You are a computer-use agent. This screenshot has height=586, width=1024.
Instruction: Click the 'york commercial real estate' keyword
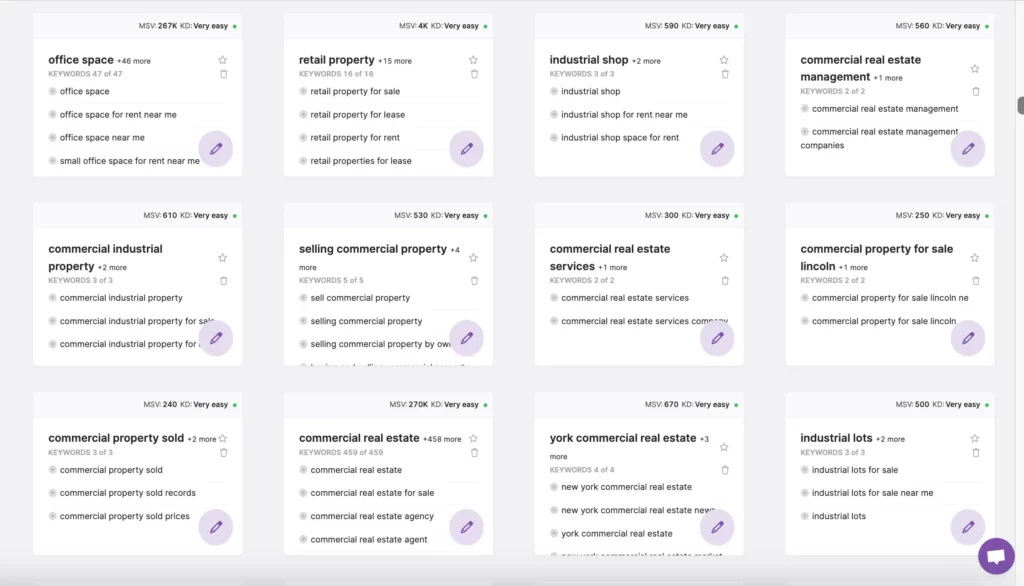point(616,534)
